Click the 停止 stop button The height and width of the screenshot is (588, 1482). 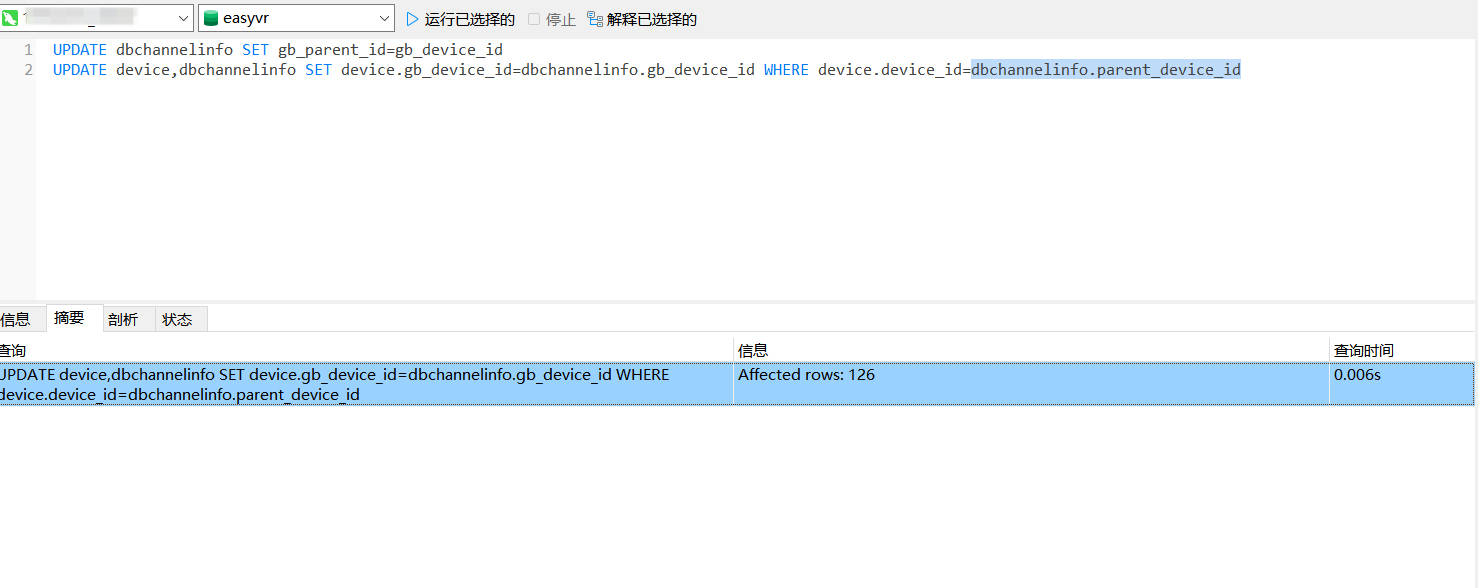tap(552, 19)
